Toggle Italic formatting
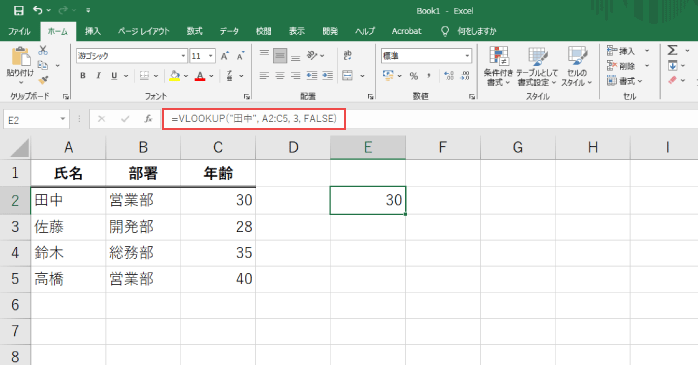The height and width of the screenshot is (365, 698). (x=98, y=76)
